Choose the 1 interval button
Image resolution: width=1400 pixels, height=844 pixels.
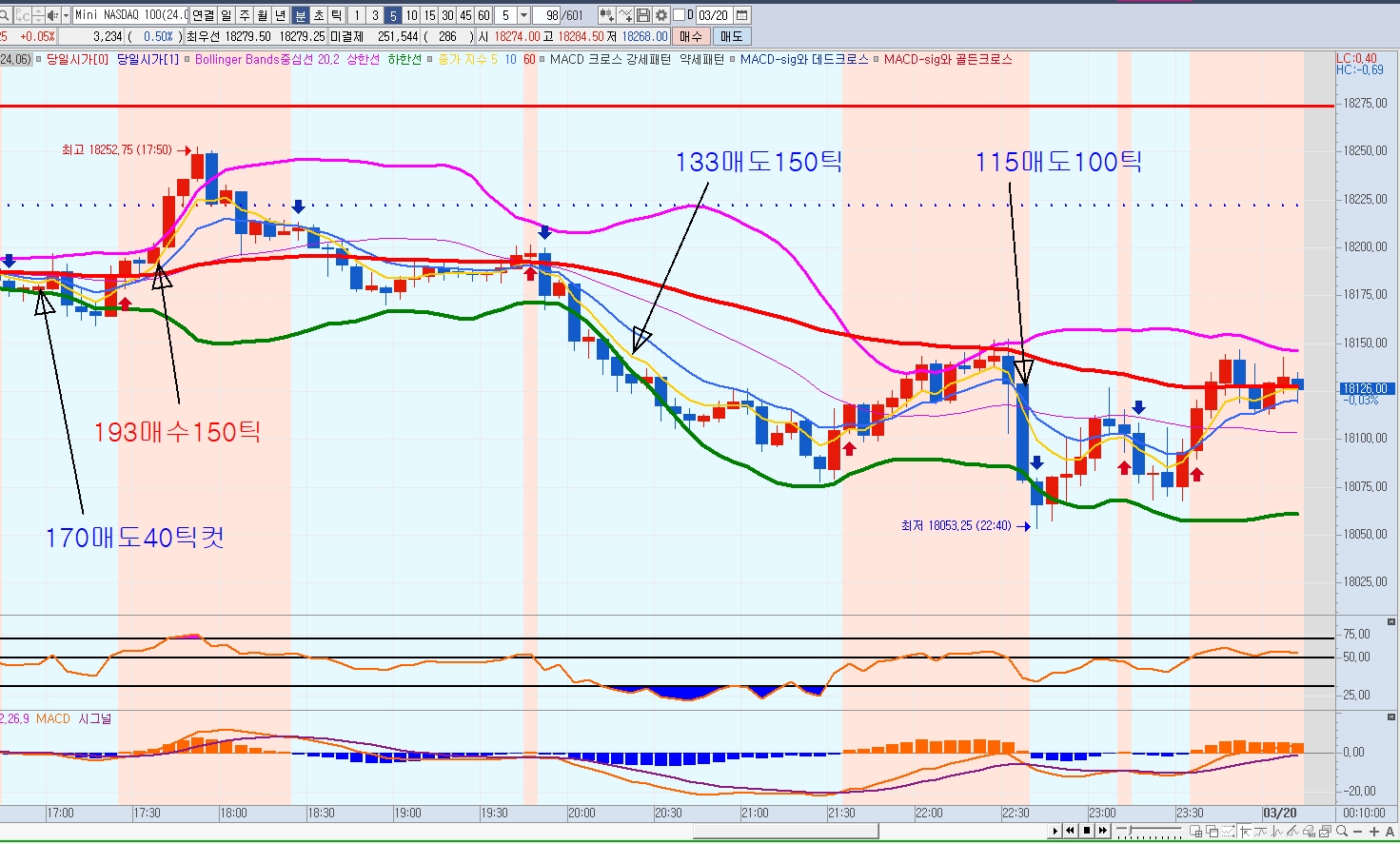357,15
